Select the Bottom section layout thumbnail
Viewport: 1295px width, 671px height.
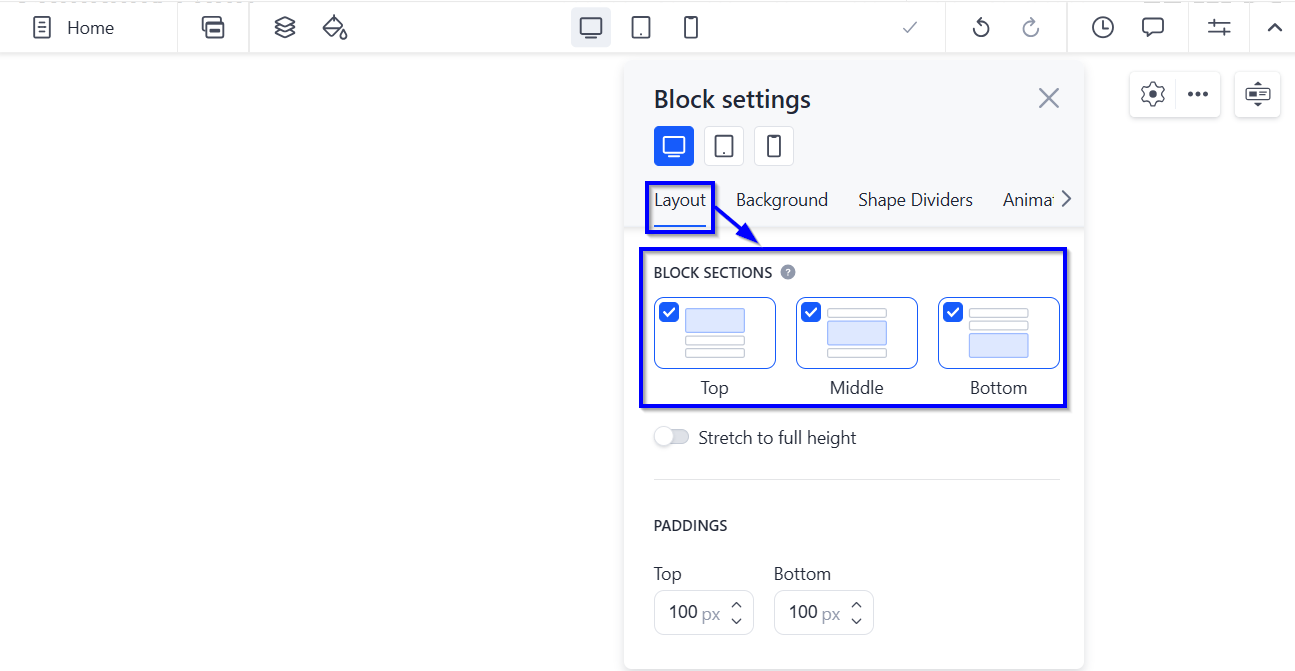tap(999, 333)
